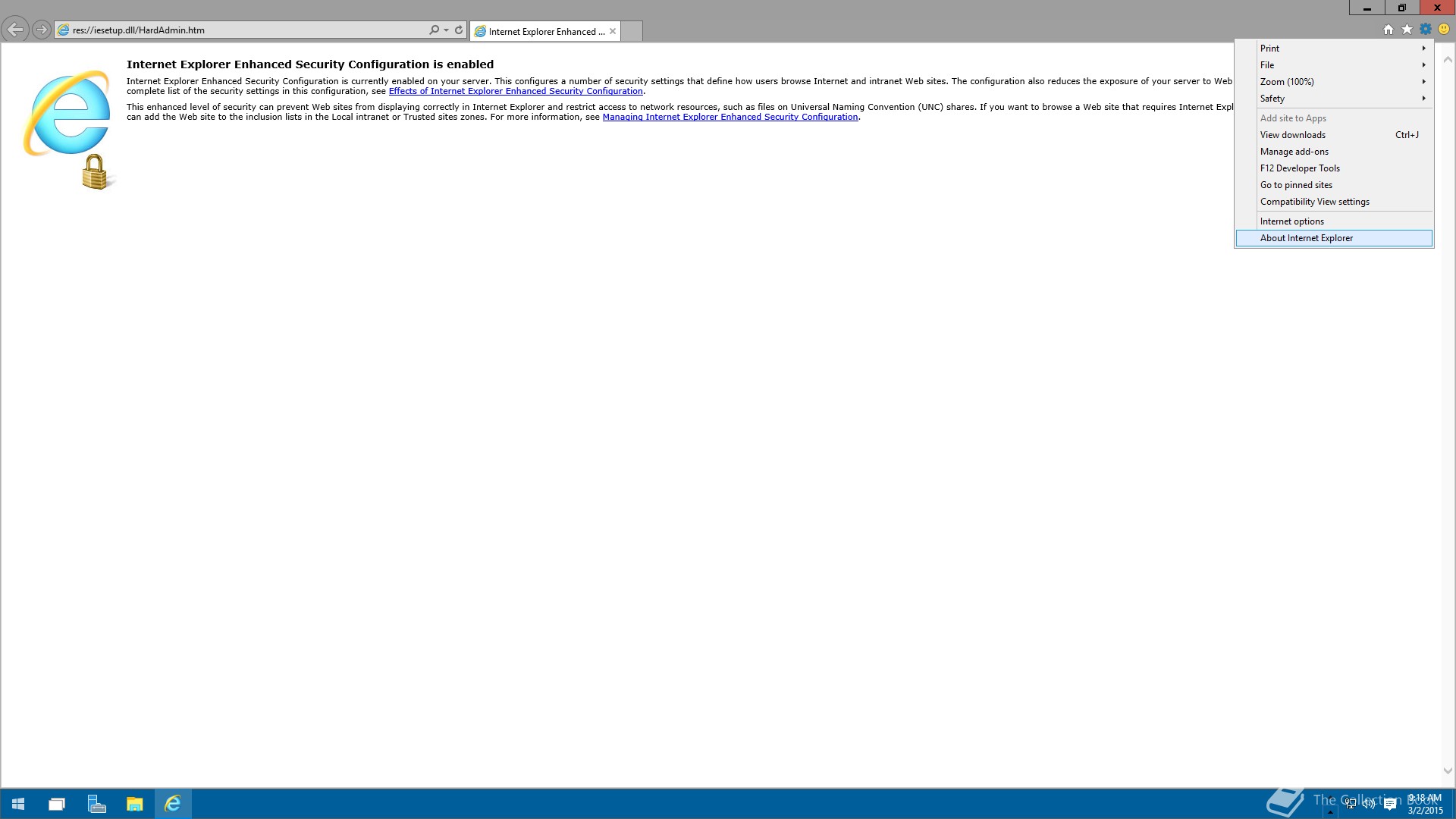Click About Internet Explorer
1456x819 pixels.
click(x=1334, y=238)
